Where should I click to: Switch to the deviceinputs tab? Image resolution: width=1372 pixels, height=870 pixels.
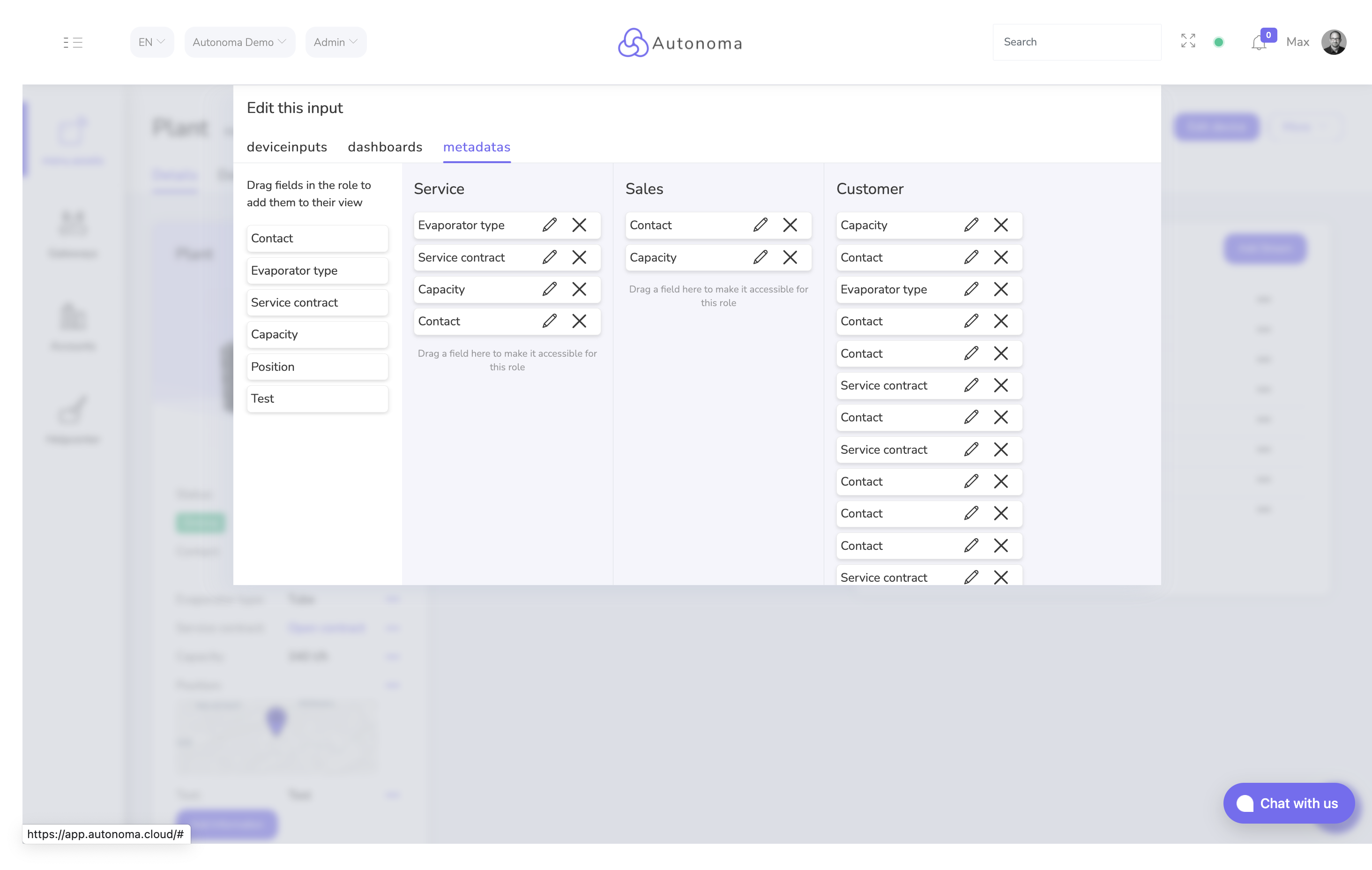(287, 147)
